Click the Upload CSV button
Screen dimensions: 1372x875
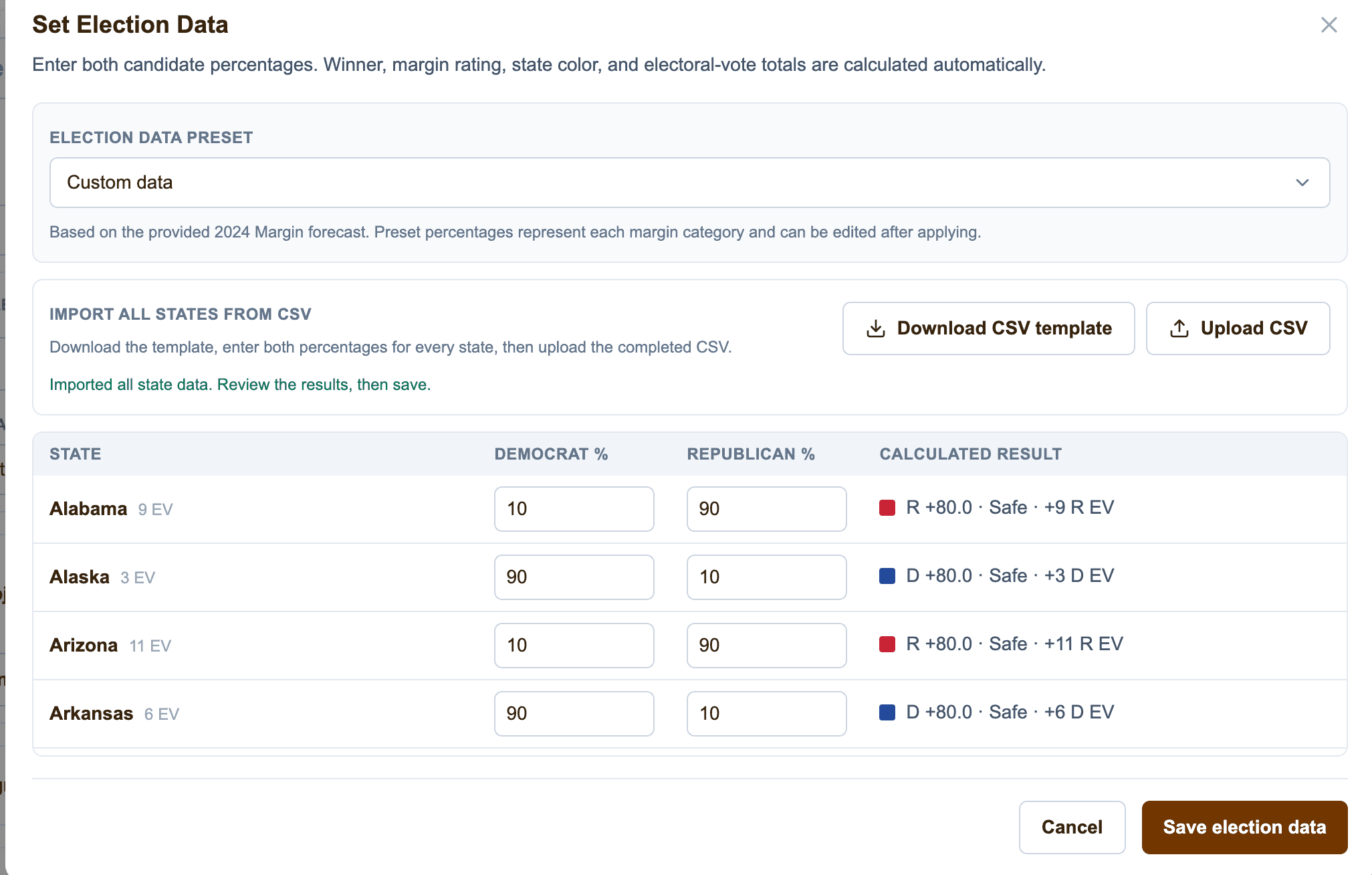tap(1238, 328)
